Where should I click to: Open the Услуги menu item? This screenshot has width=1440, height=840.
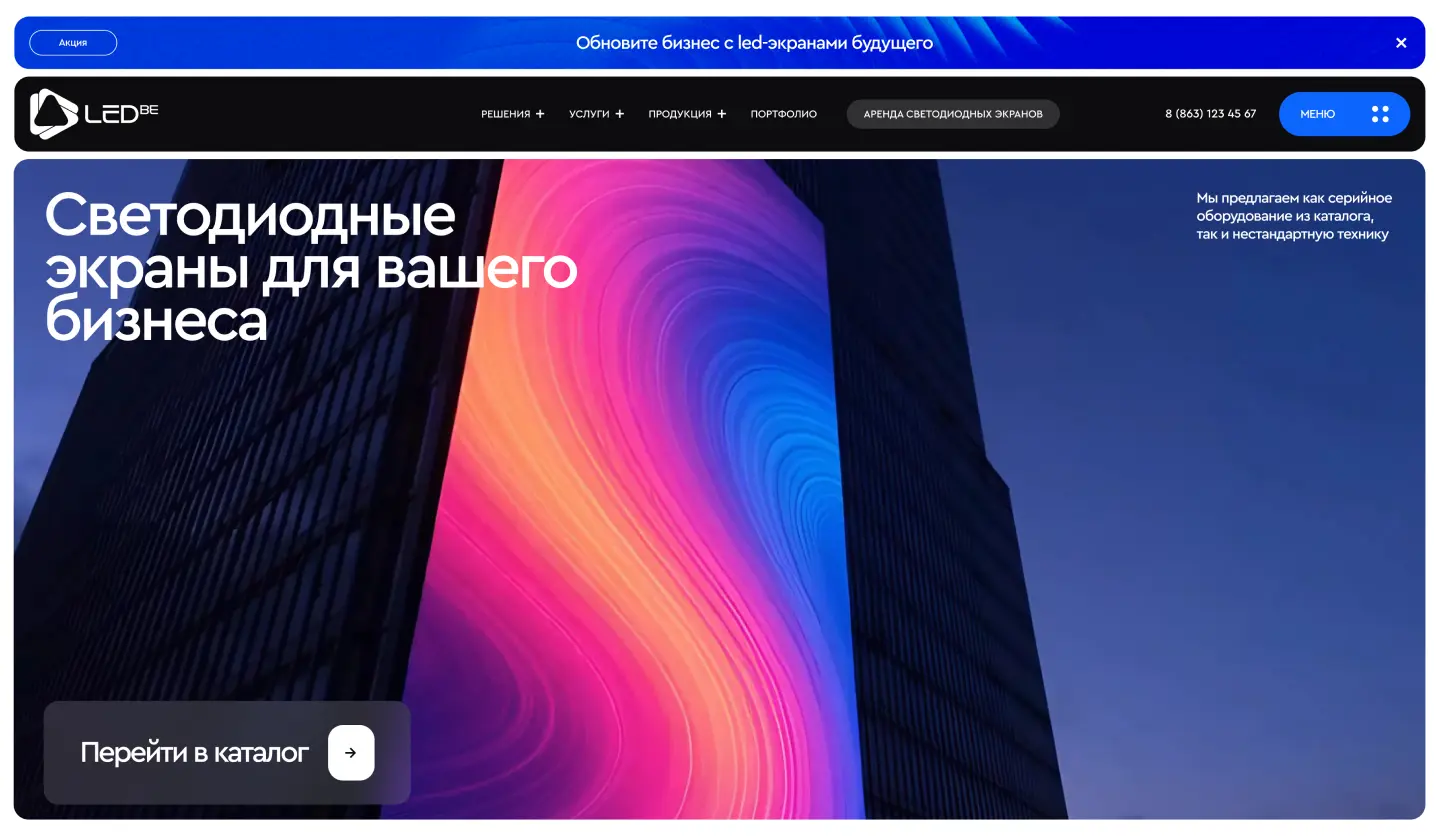pyautogui.click(x=589, y=114)
